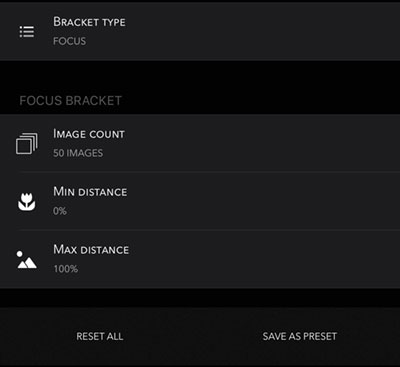The height and width of the screenshot is (367, 400).
Task: Open the Max Distance setting
Action: pos(200,259)
